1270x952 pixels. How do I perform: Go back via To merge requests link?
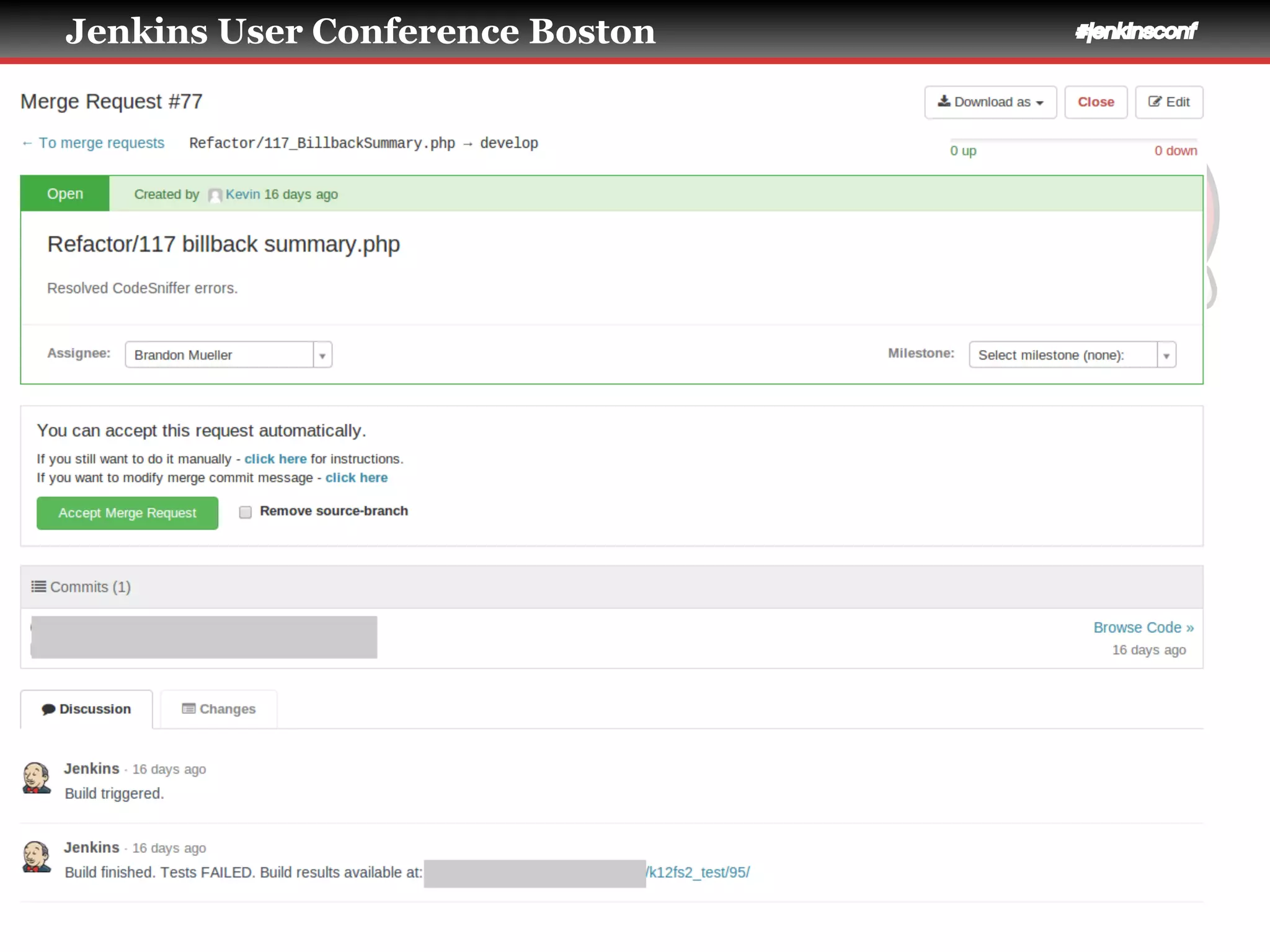[93, 143]
